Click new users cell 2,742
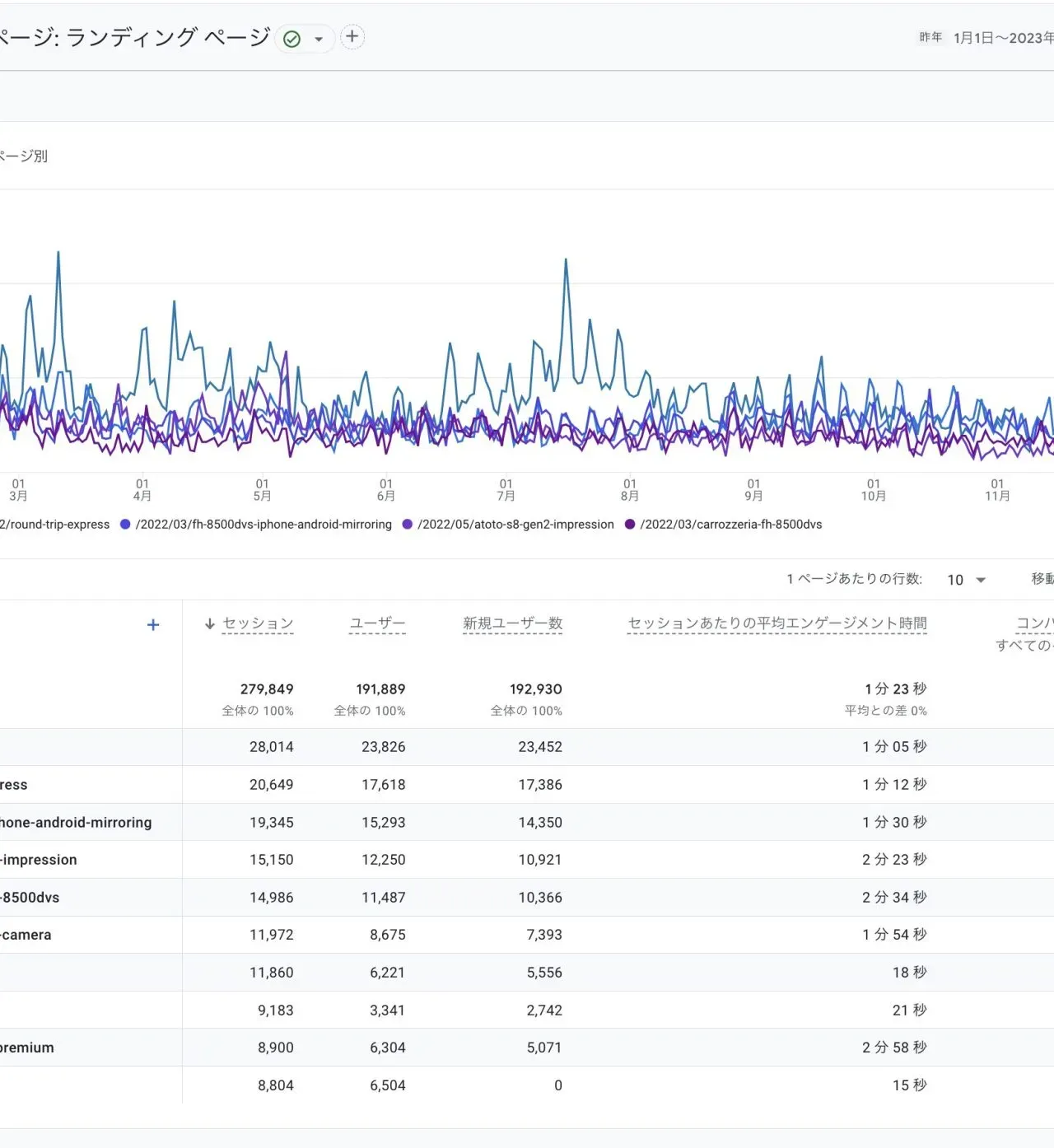 tap(544, 1010)
